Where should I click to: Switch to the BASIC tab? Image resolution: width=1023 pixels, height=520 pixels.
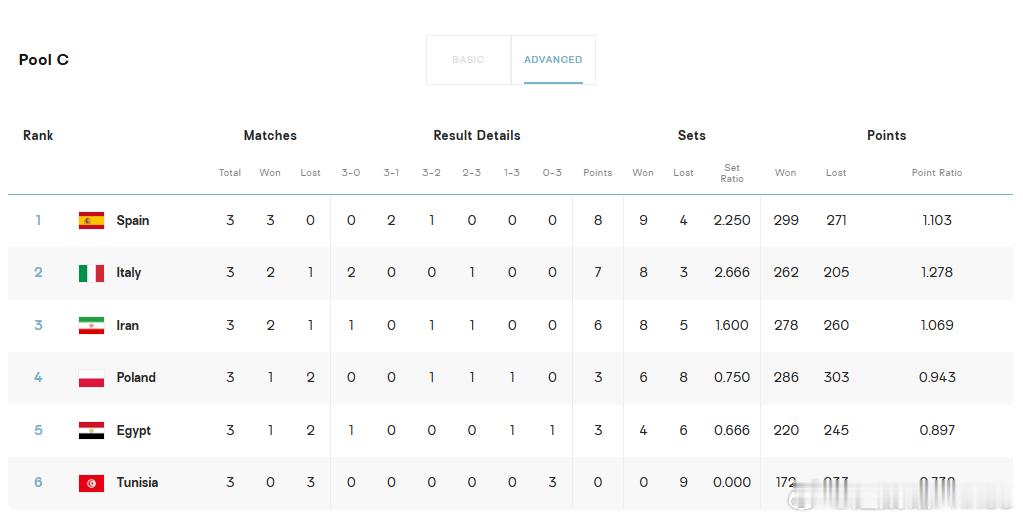[468, 59]
